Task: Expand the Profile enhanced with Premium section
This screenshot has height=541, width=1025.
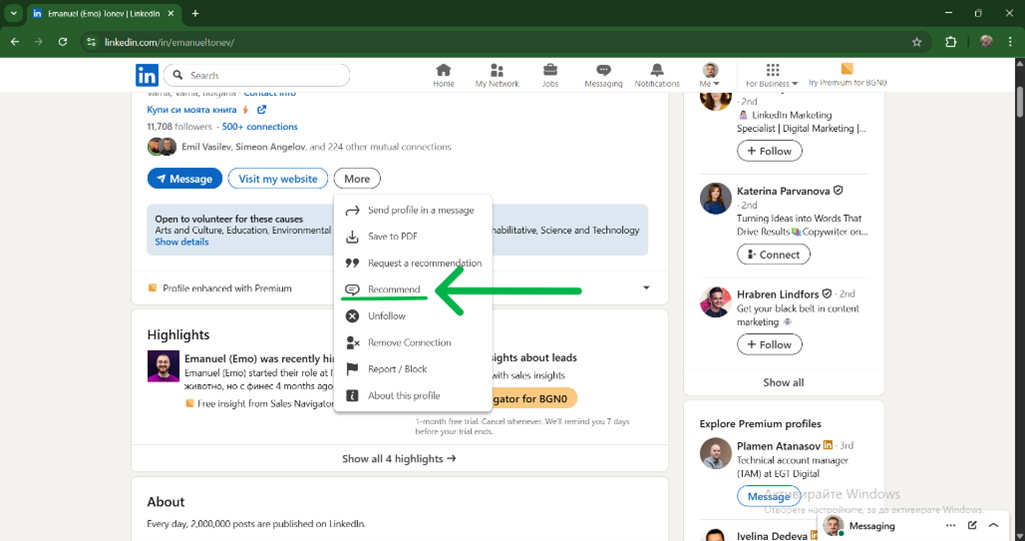Action: pos(646,288)
